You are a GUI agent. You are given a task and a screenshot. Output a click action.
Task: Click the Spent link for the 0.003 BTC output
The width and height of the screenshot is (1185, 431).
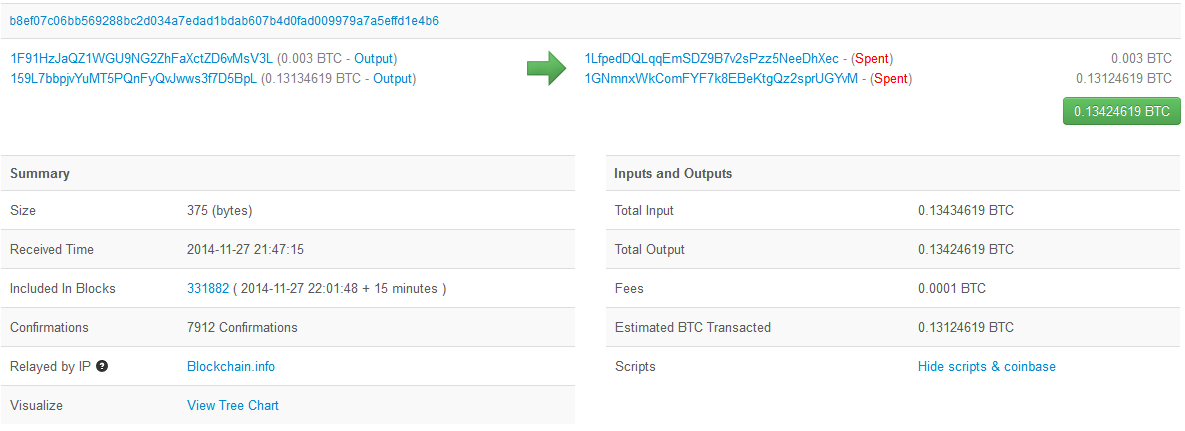point(872,58)
